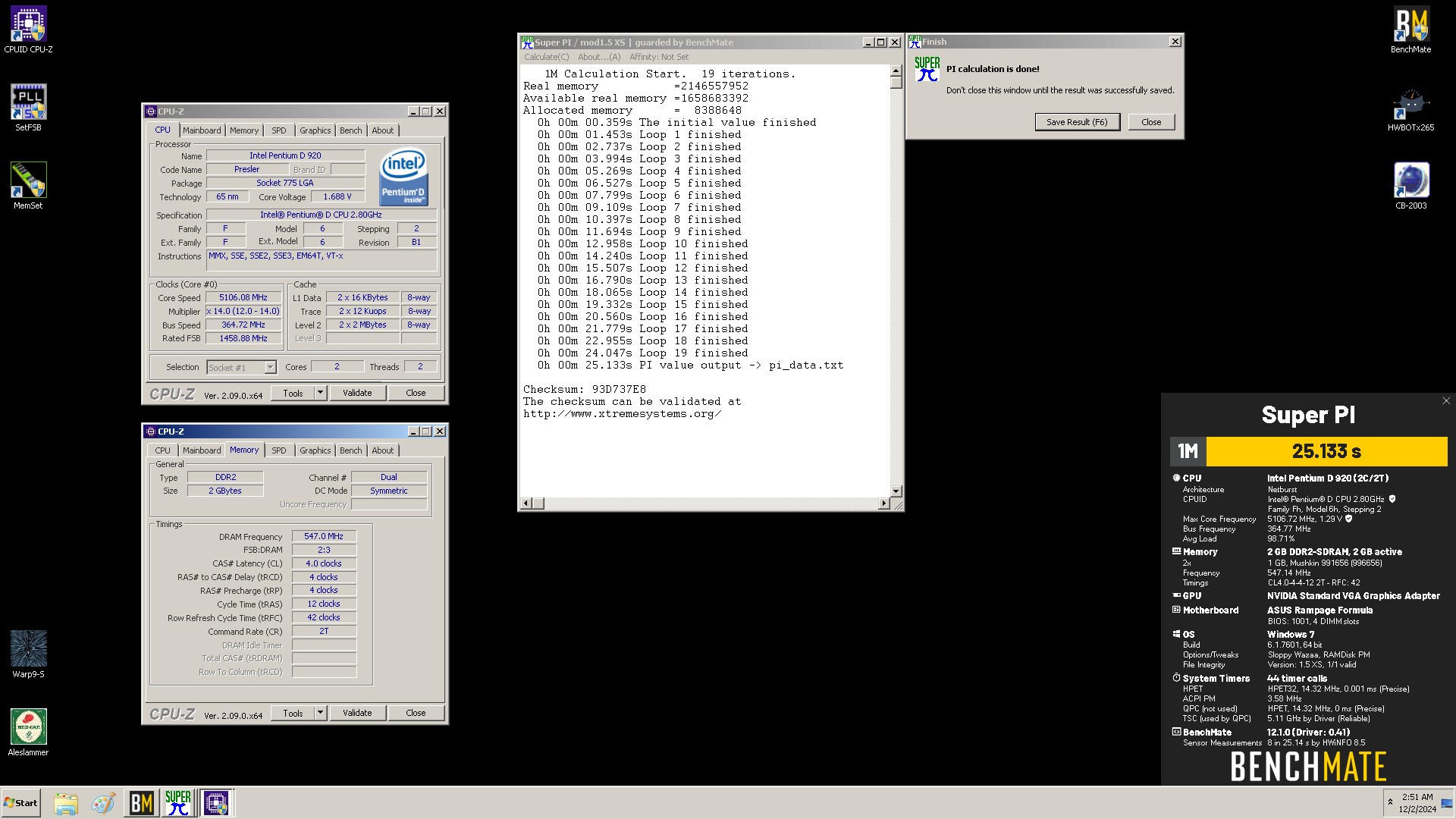Switch to CPU-Z in the taskbar
This screenshot has height=819, width=1456.
(x=216, y=803)
